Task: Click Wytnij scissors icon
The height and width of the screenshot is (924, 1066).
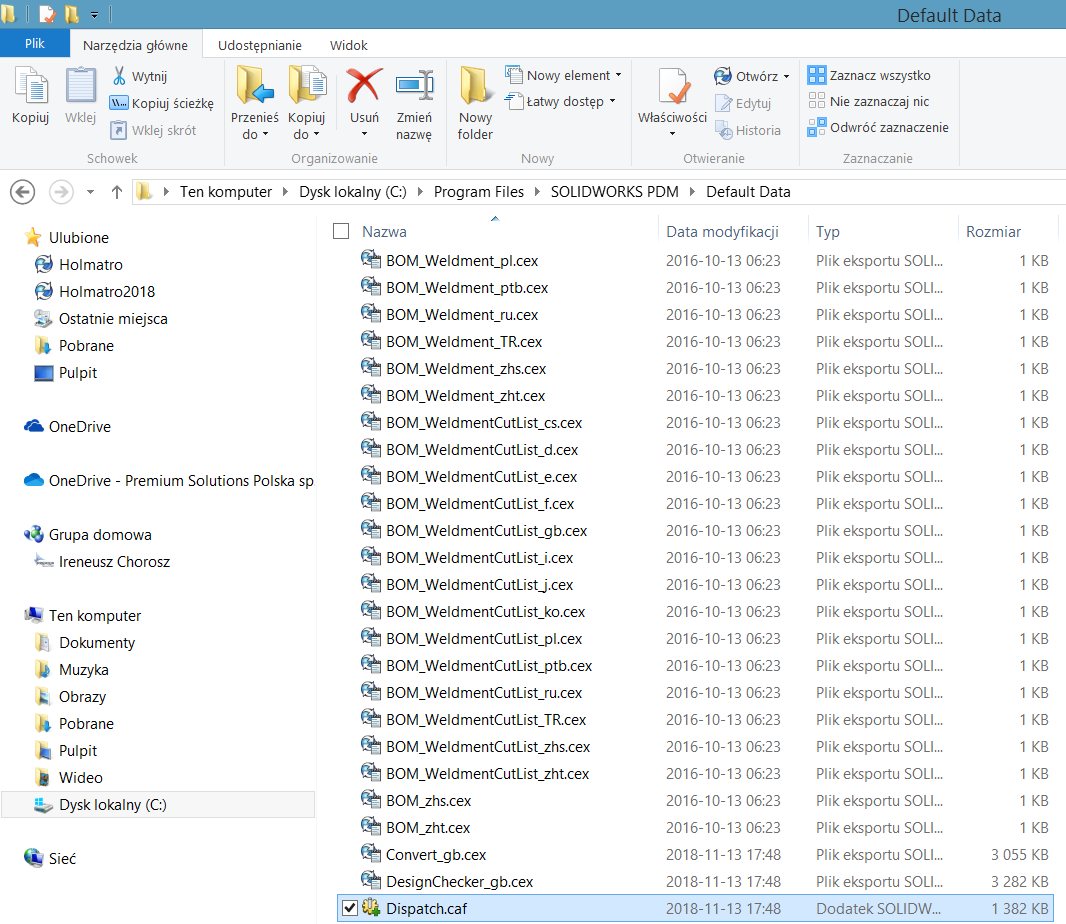Action: click(x=119, y=76)
